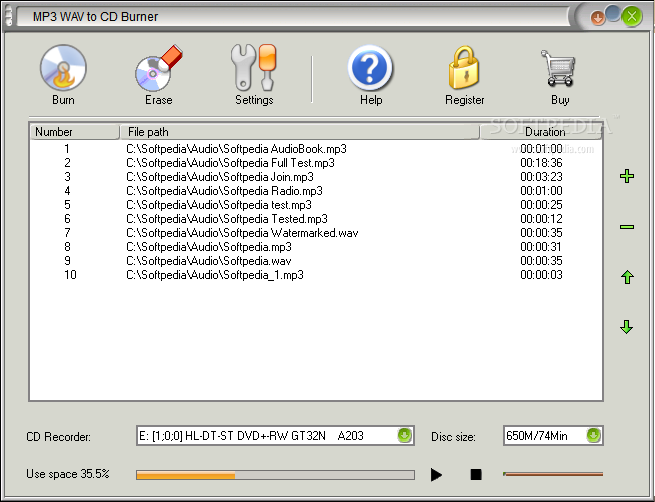This screenshot has height=502, width=655.
Task: Select the Softpedia Radio.mp3 row
Action: coord(316,191)
